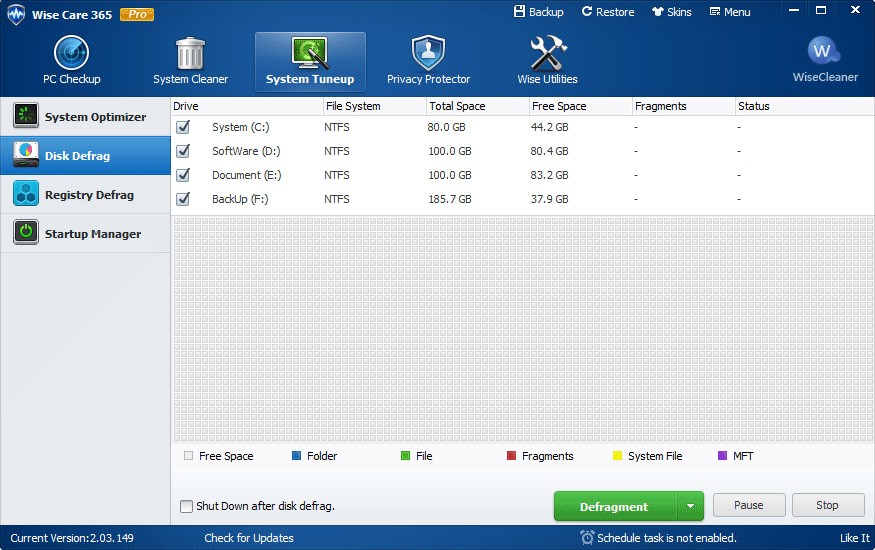875x550 pixels.
Task: Click the Like It link
Action: click(x=855, y=538)
